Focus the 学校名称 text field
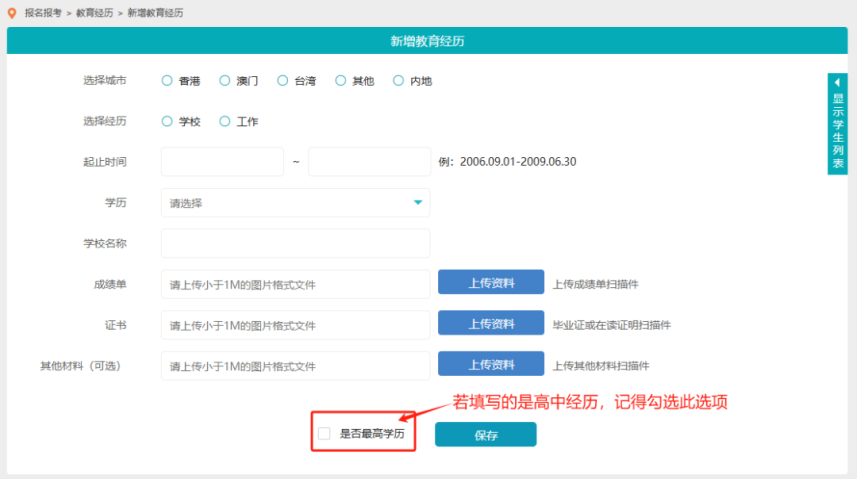Image resolution: width=857 pixels, height=479 pixels. (x=295, y=243)
